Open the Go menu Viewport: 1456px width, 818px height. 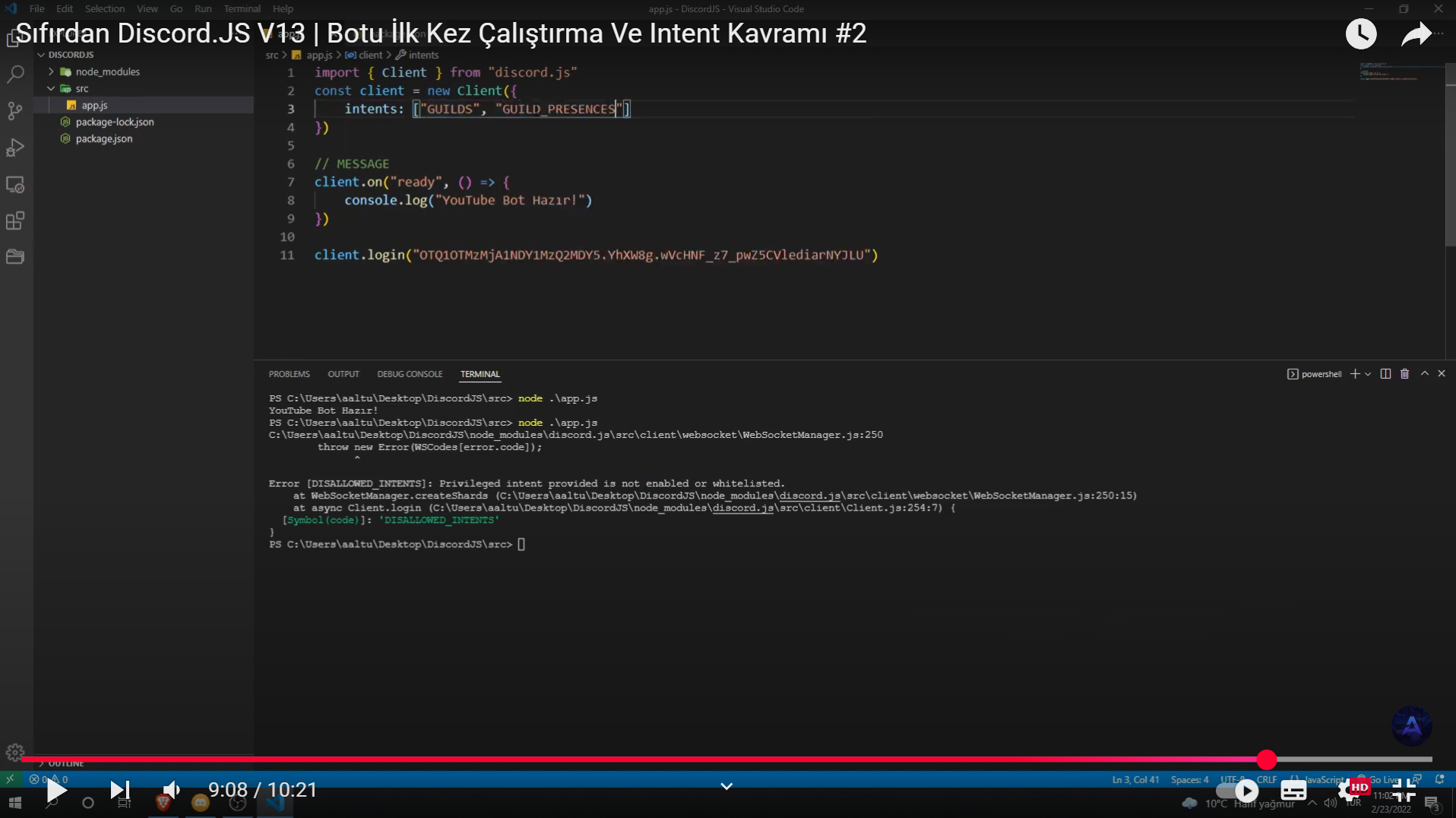point(176,8)
